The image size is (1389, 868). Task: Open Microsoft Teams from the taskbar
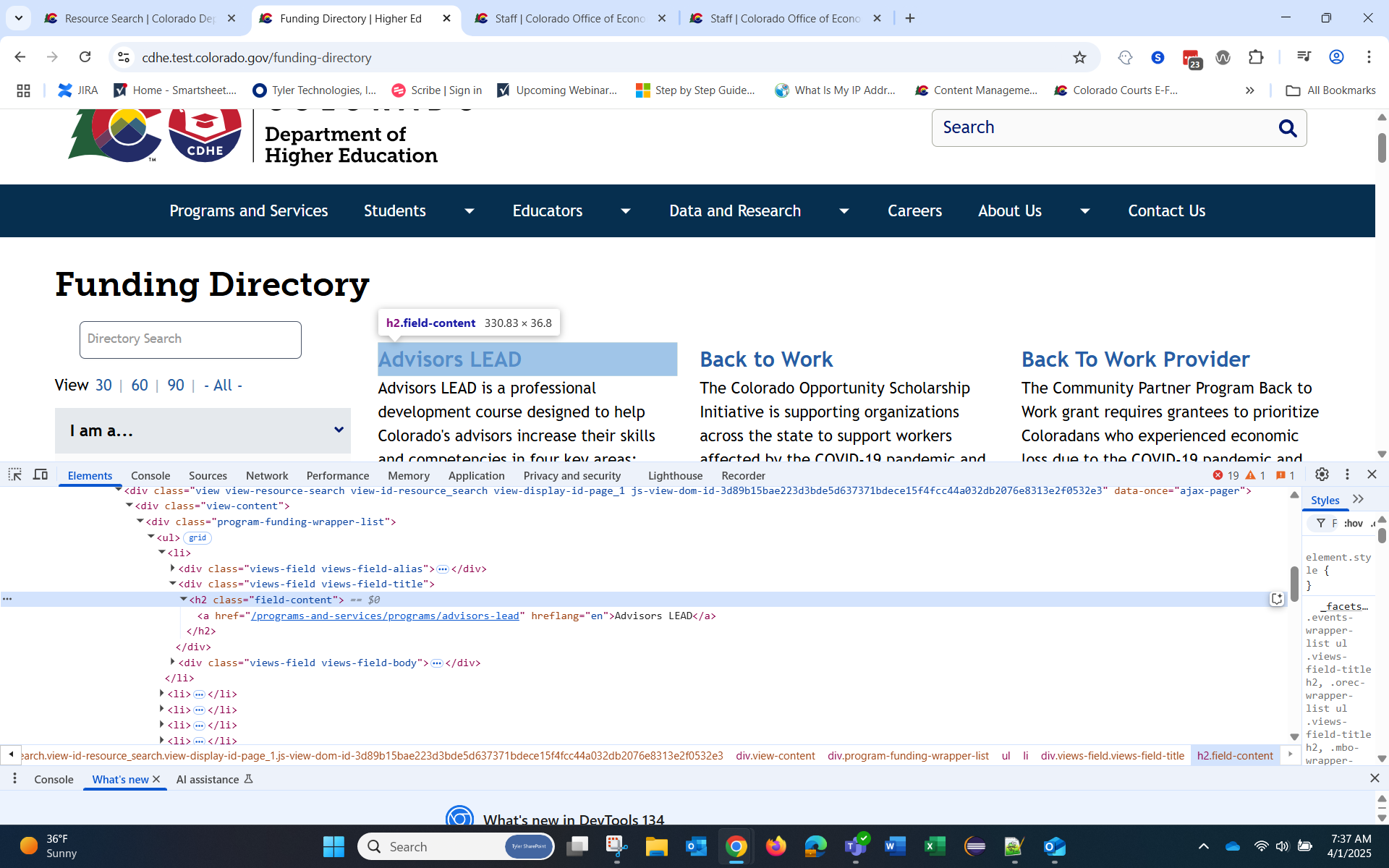coord(855,846)
